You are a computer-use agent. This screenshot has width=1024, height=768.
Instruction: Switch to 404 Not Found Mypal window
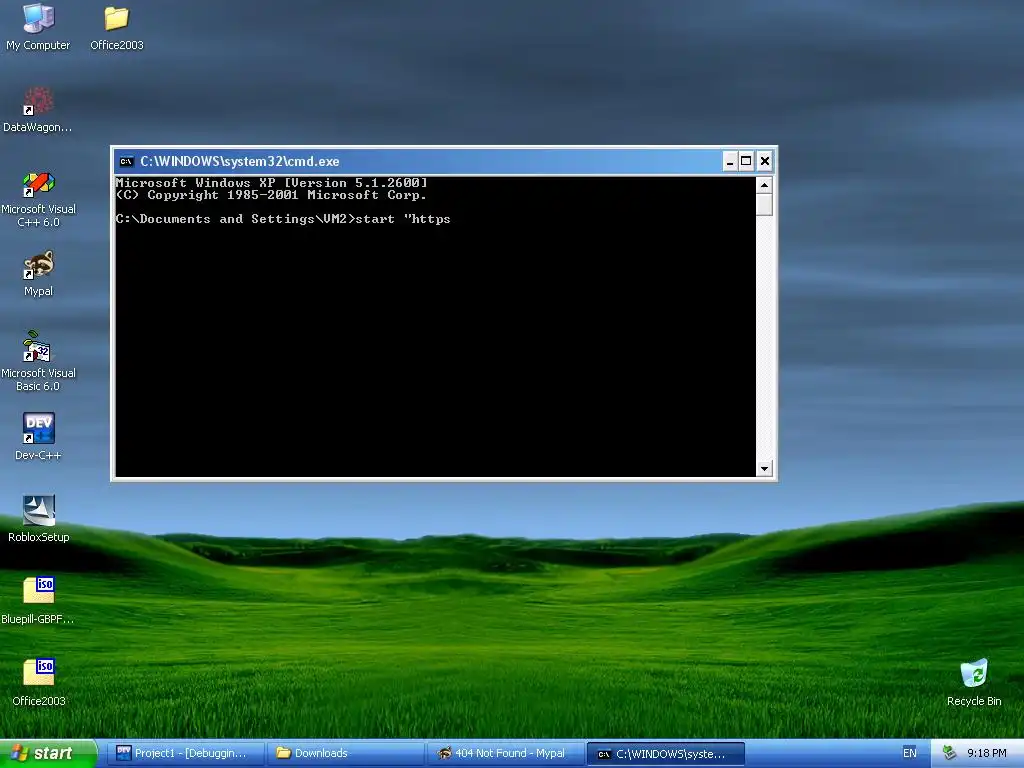[505, 753]
